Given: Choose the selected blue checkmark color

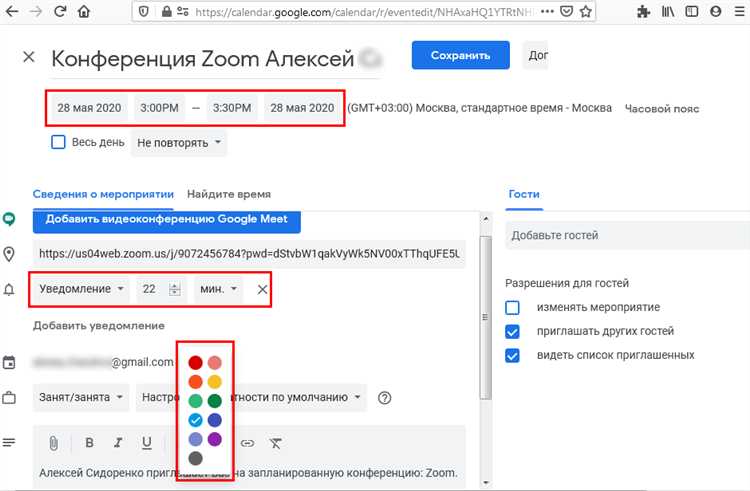Looking at the screenshot, I should pyautogui.click(x=195, y=420).
